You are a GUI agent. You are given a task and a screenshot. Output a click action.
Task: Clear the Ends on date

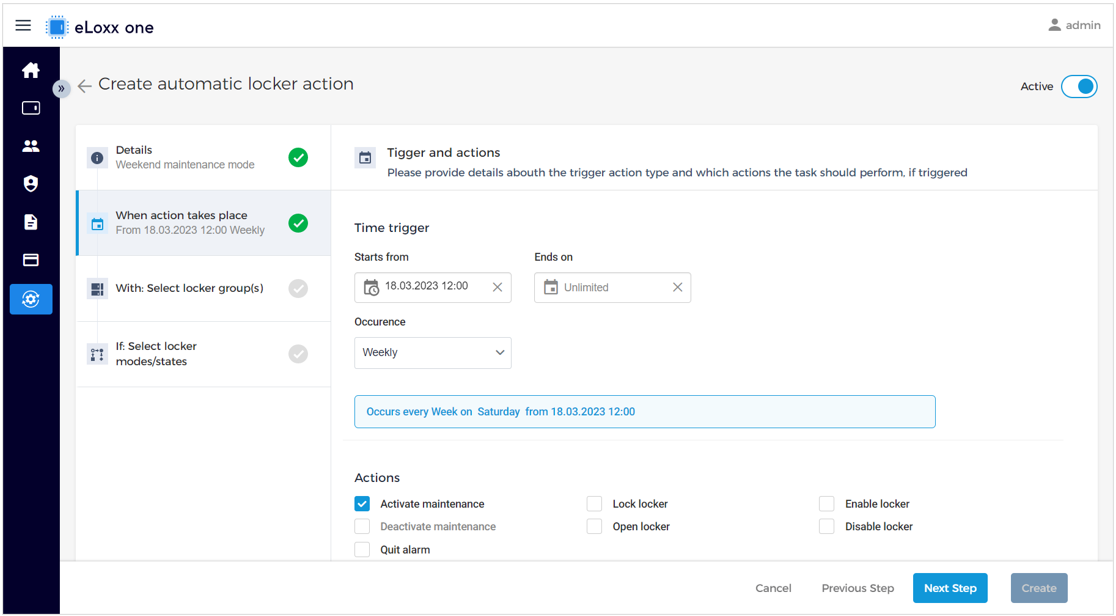678,287
